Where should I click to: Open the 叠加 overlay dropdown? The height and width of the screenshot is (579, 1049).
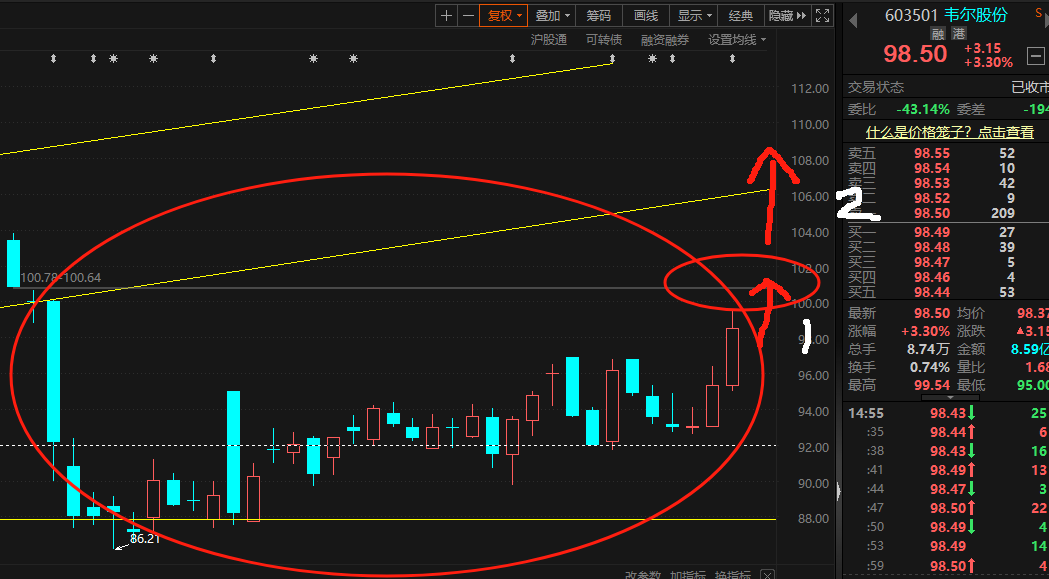553,15
